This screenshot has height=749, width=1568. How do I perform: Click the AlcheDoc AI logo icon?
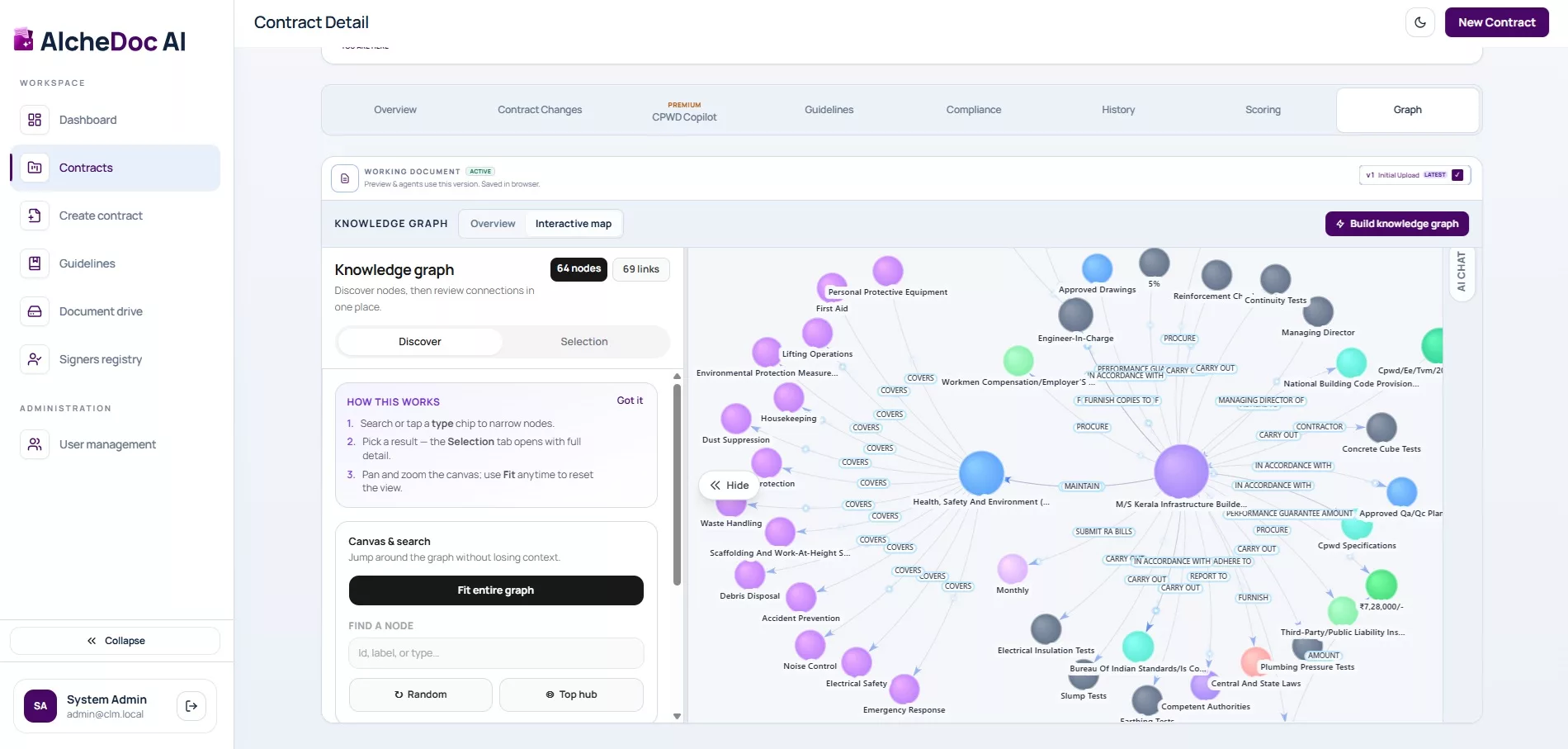(x=24, y=40)
